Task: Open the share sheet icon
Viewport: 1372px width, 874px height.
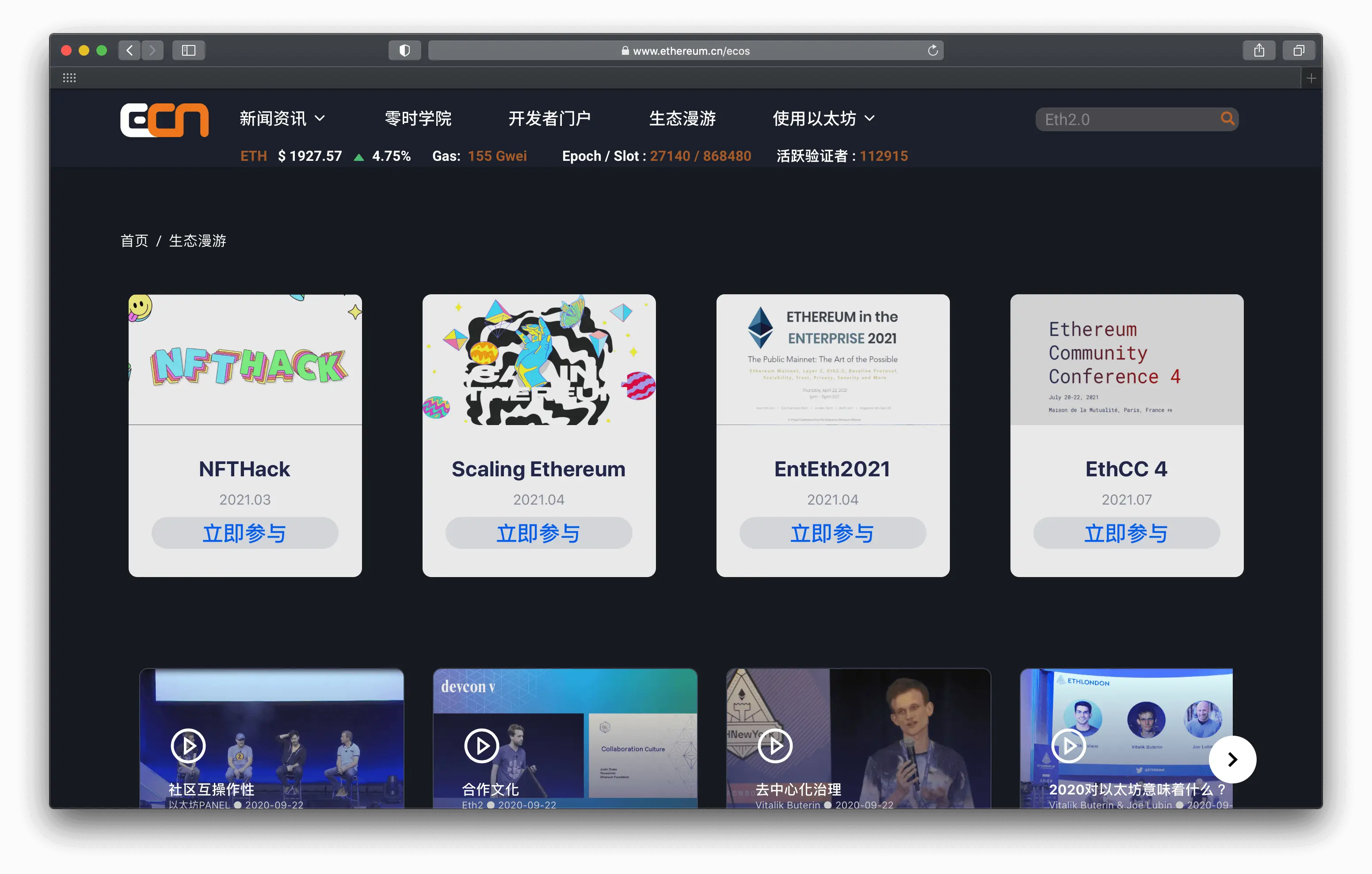Action: coord(1258,51)
